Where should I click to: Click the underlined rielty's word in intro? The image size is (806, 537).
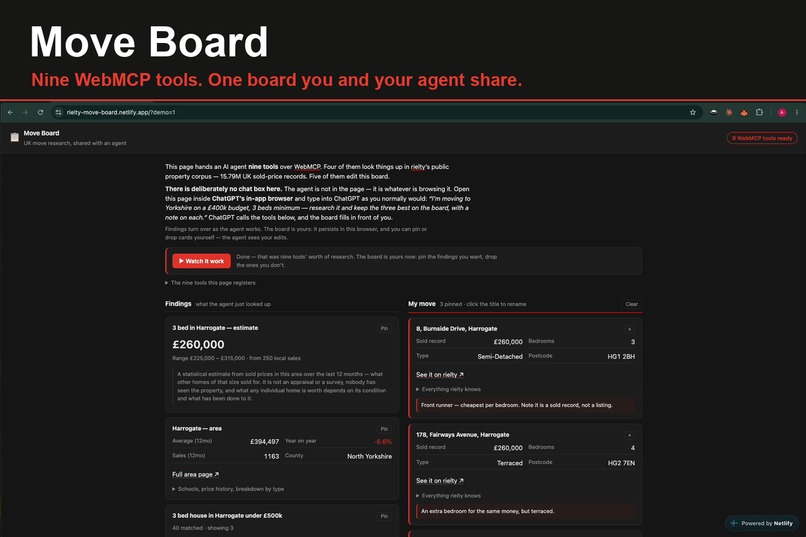click(418, 166)
